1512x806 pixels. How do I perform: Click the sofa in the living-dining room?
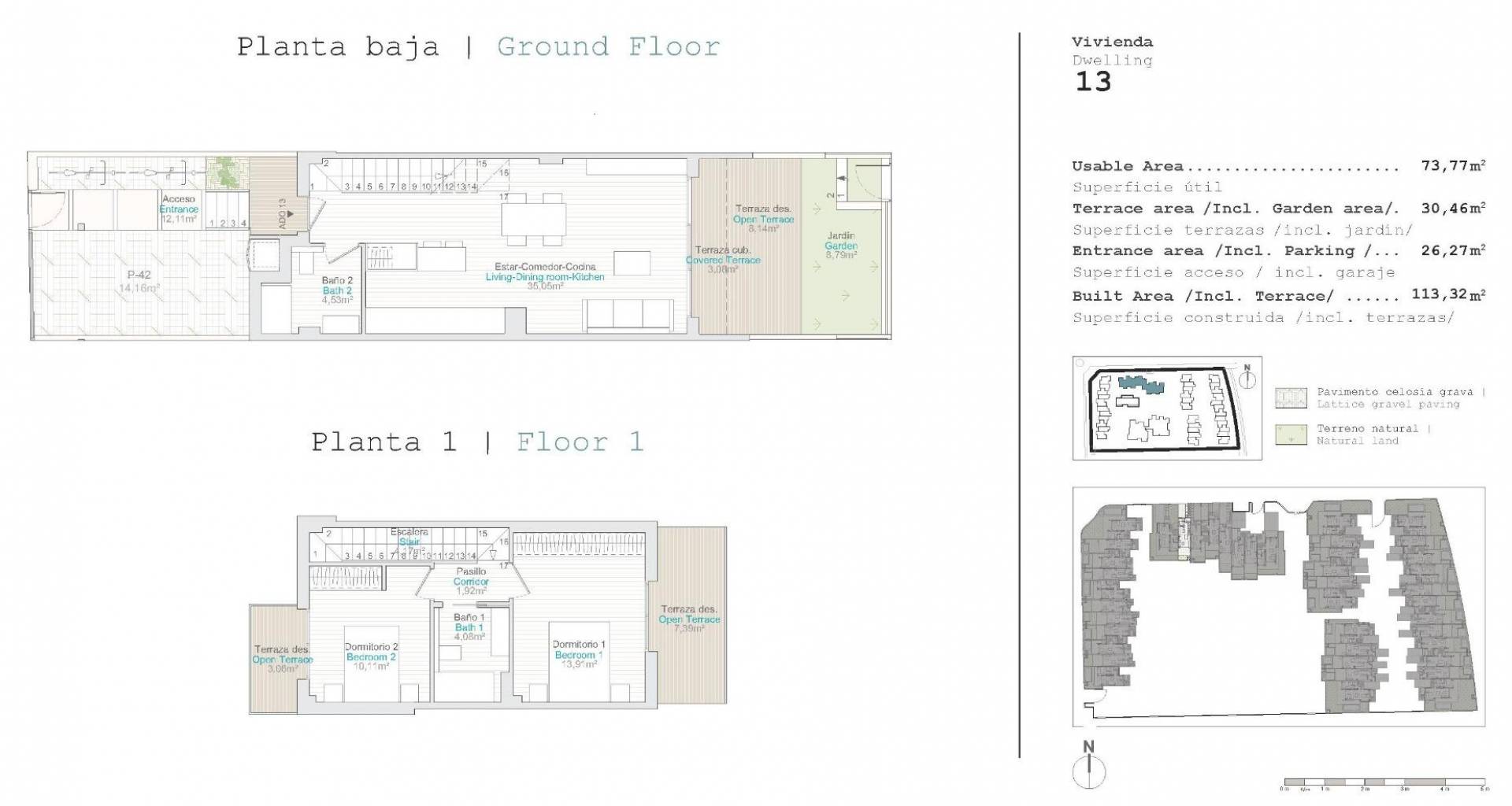click(x=628, y=314)
